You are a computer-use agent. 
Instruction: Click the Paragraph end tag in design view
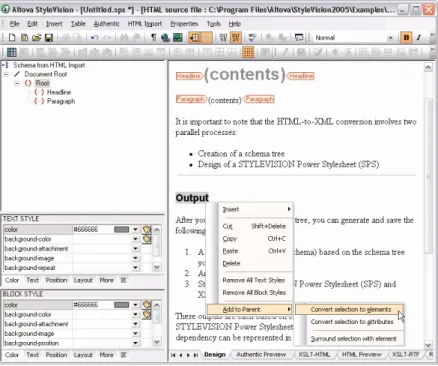coord(259,99)
